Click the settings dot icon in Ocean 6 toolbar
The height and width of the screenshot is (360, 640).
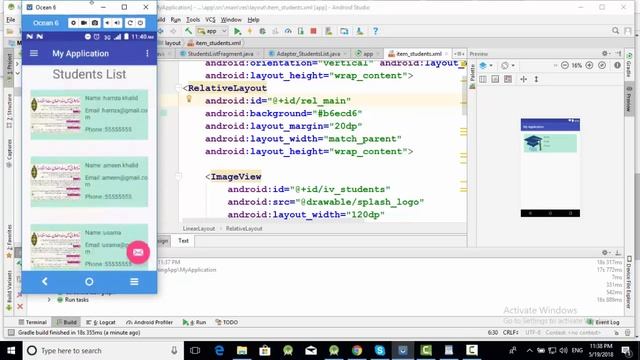coord(73,23)
